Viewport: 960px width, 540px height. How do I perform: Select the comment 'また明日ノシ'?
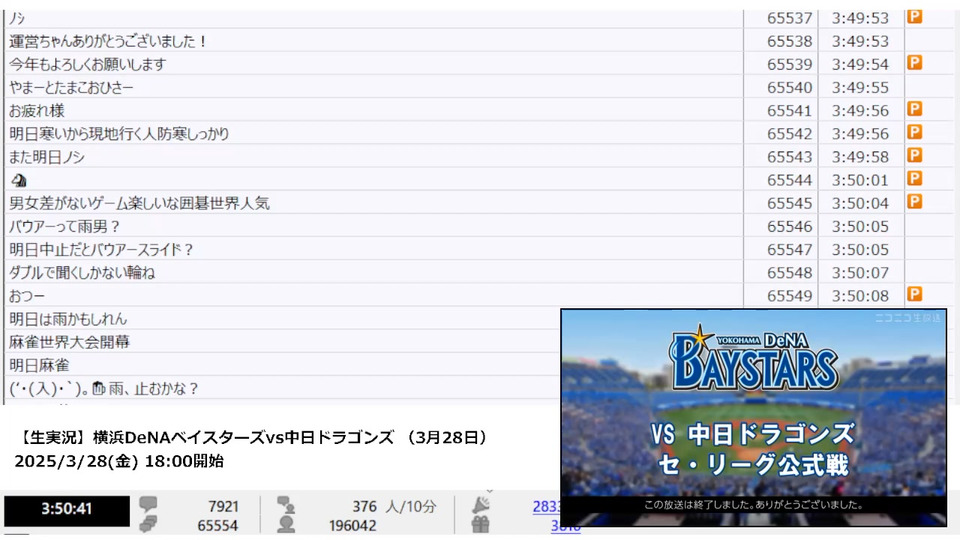(x=47, y=157)
